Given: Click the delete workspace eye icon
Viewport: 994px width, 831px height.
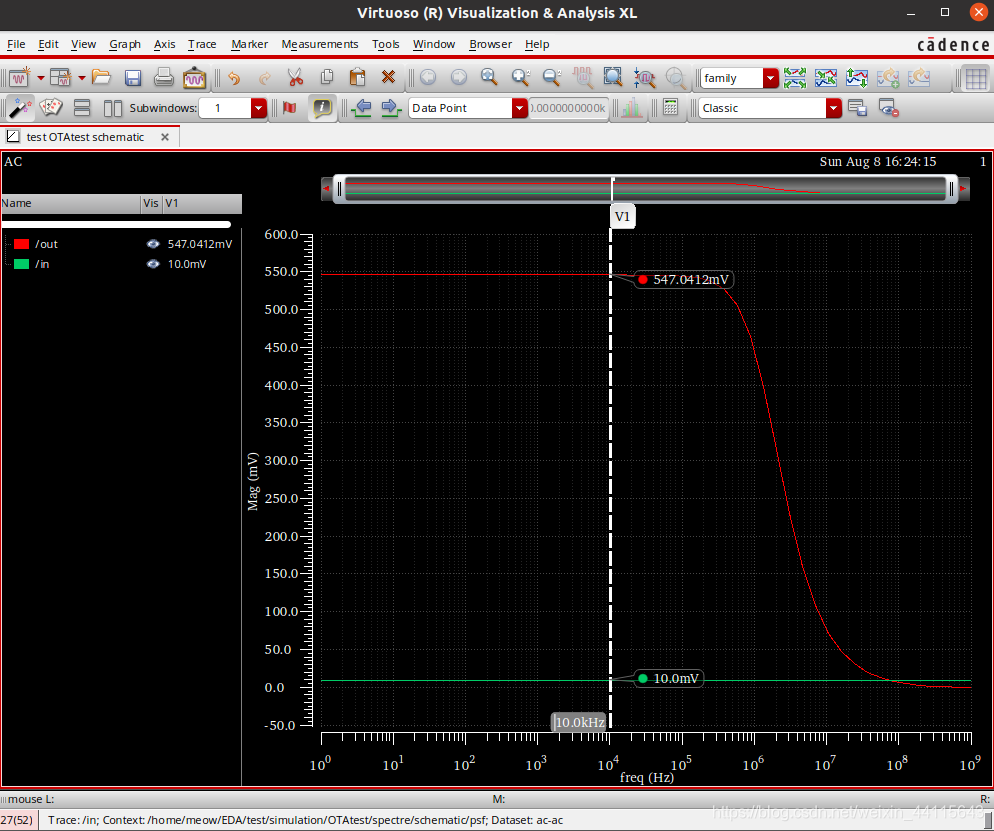Looking at the screenshot, I should click(888, 108).
